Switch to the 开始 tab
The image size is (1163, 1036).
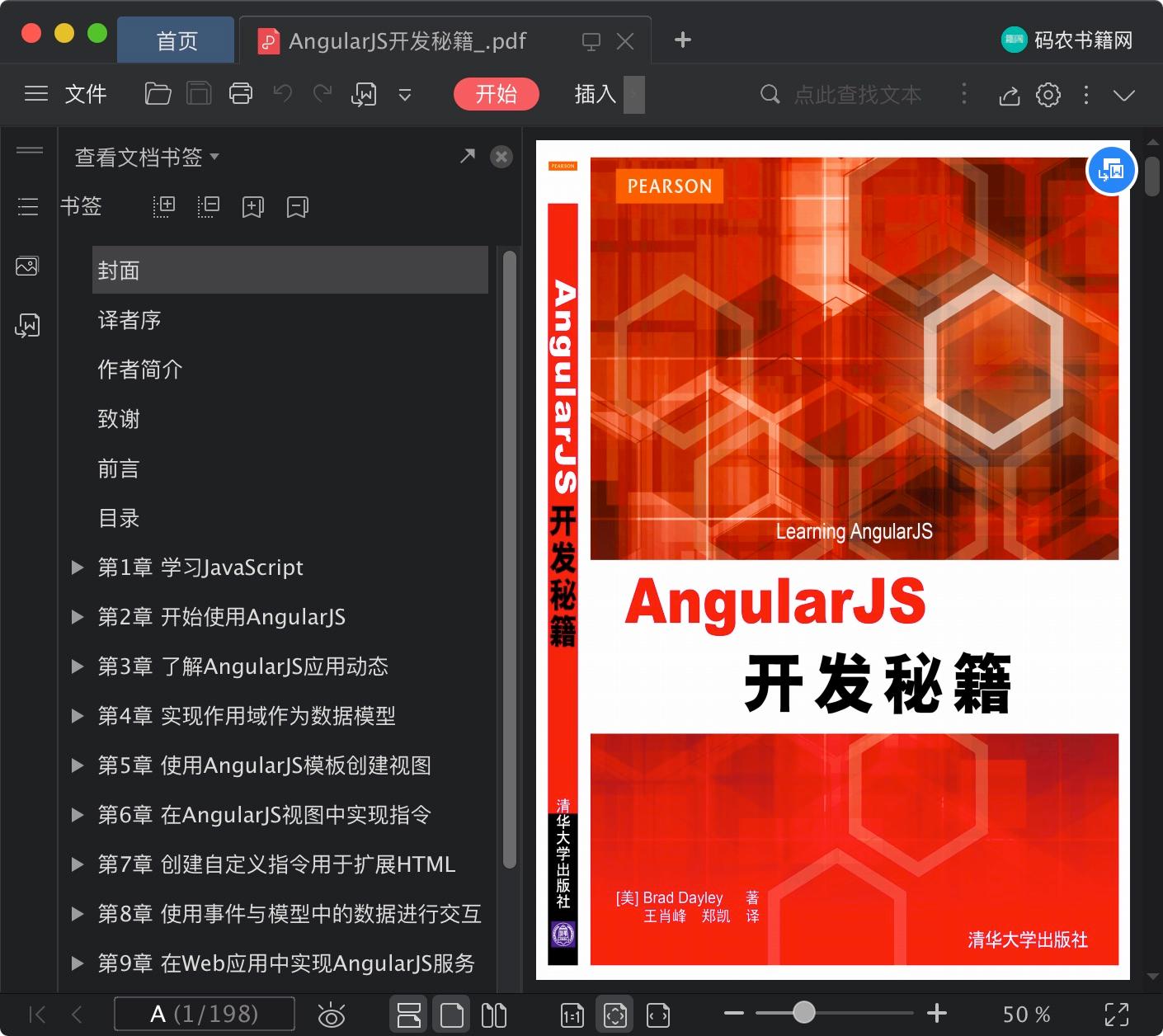(x=496, y=94)
